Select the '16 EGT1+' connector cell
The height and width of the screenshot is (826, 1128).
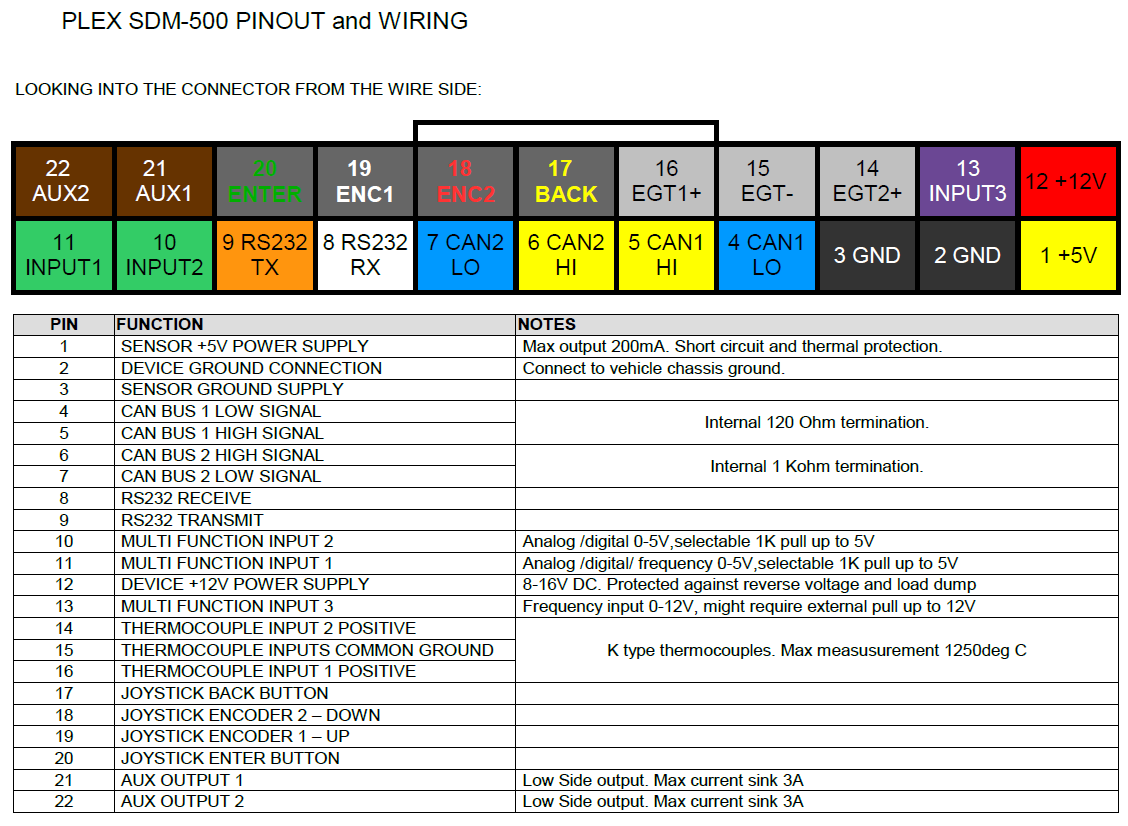coord(666,181)
